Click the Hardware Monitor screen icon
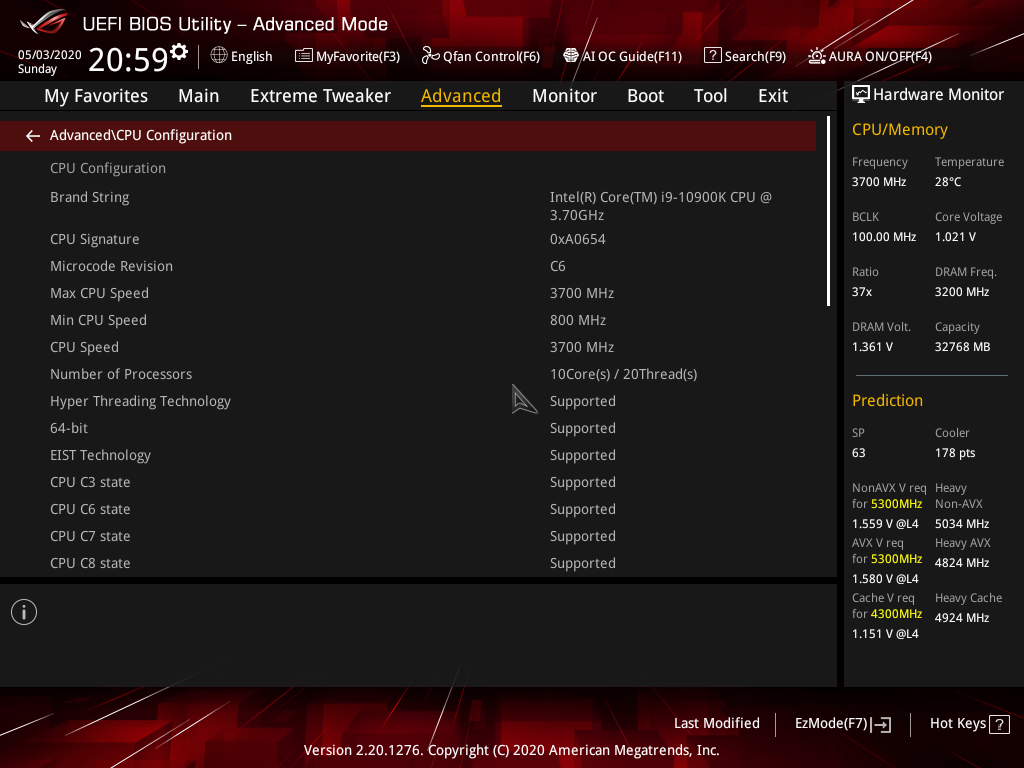 coord(861,95)
